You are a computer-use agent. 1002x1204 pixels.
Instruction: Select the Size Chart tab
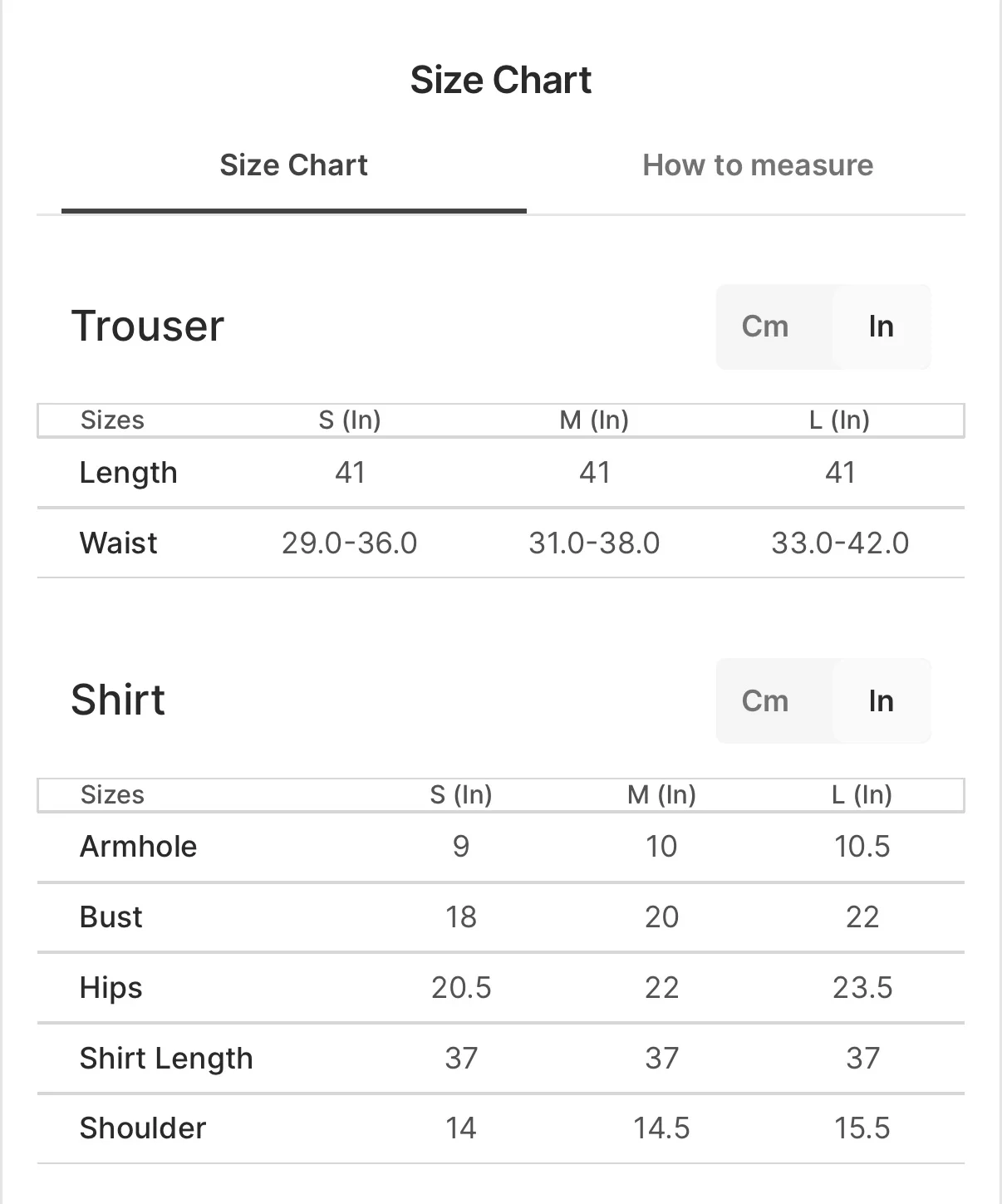coord(293,165)
